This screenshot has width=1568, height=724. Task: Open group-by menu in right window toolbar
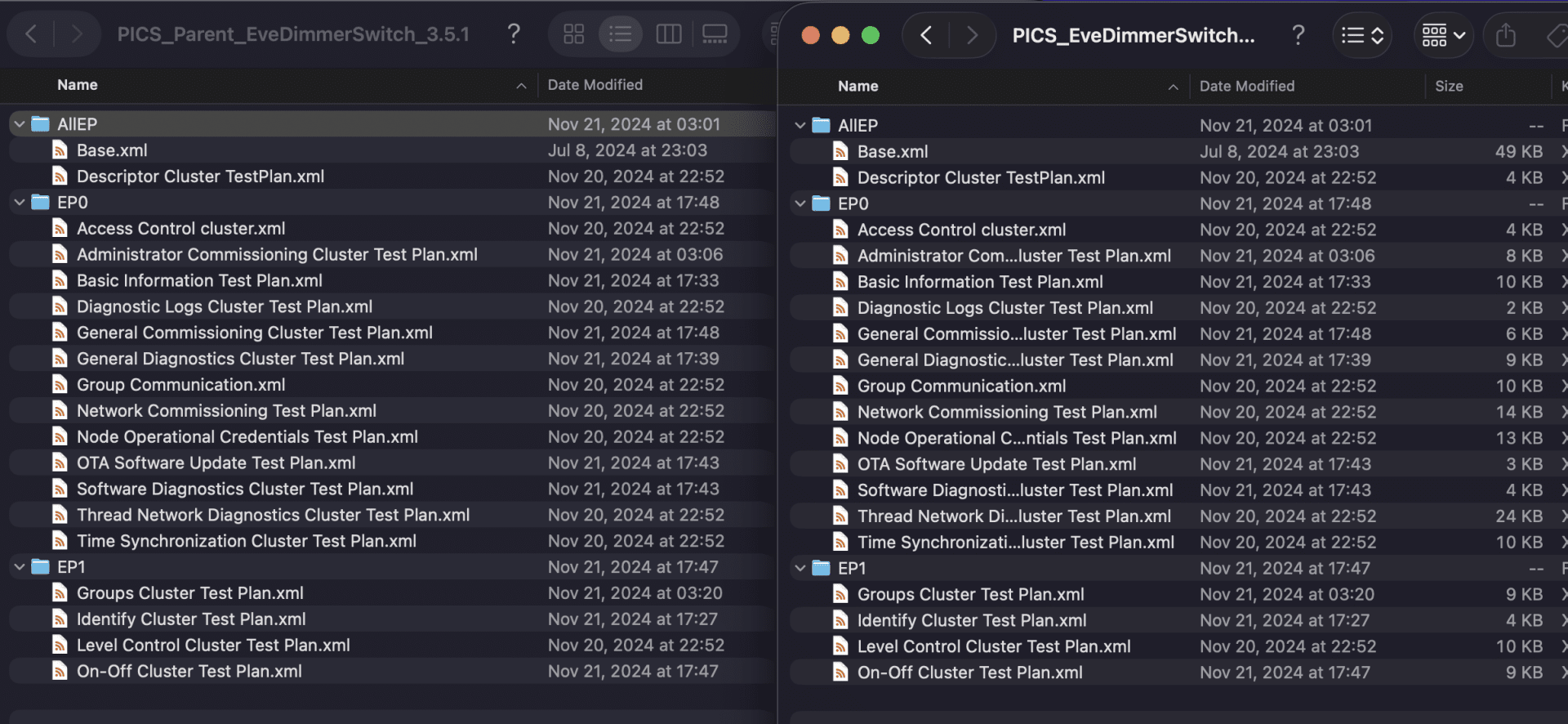tap(1443, 35)
